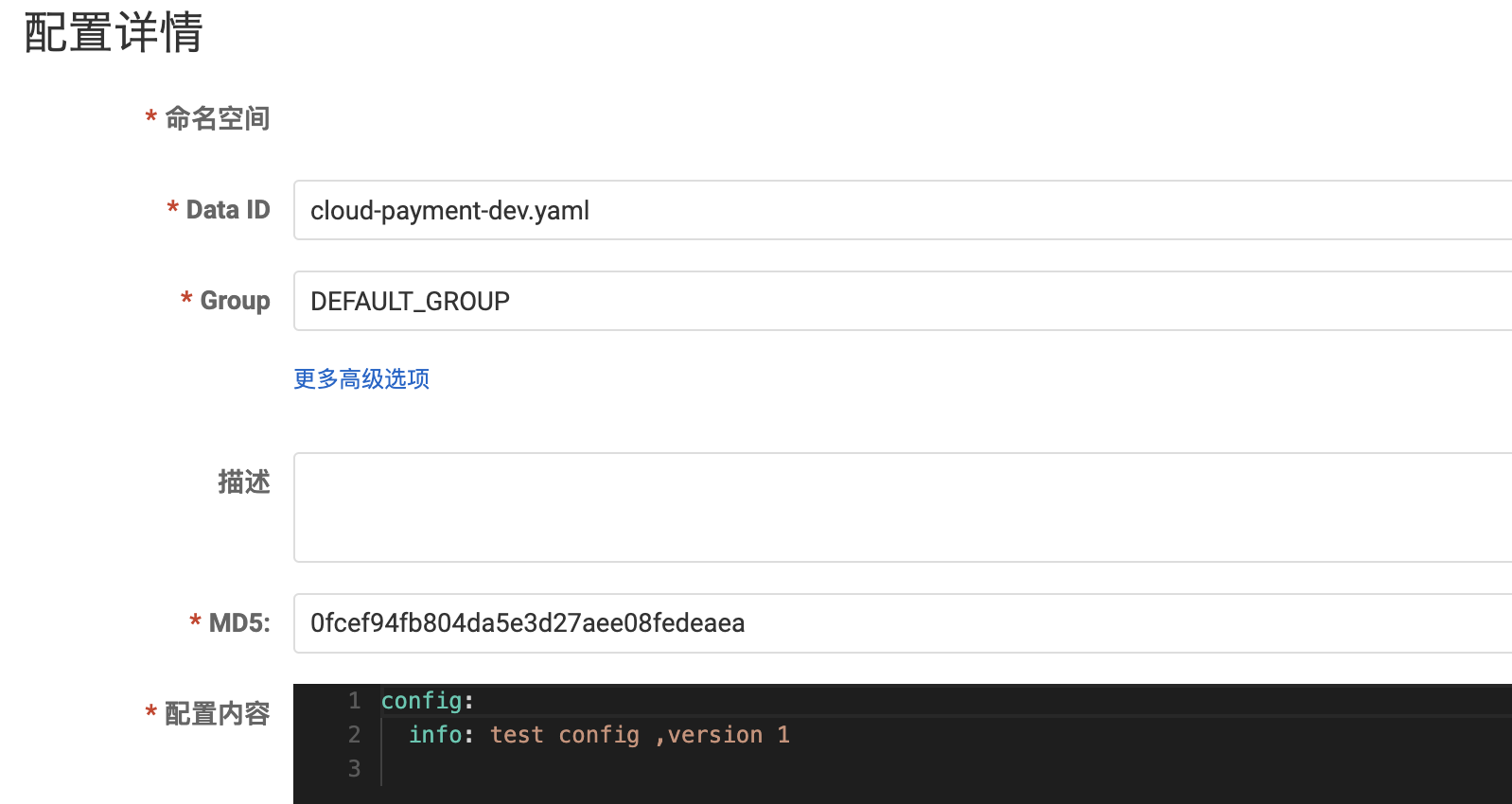Viewport: 1512px width, 804px height.
Task: Click 'info: test config ,version 1' line
Action: coord(599,735)
